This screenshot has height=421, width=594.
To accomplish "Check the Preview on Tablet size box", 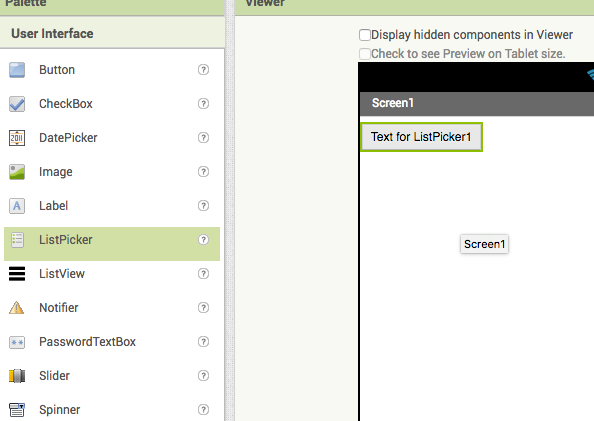I will tap(365, 54).
